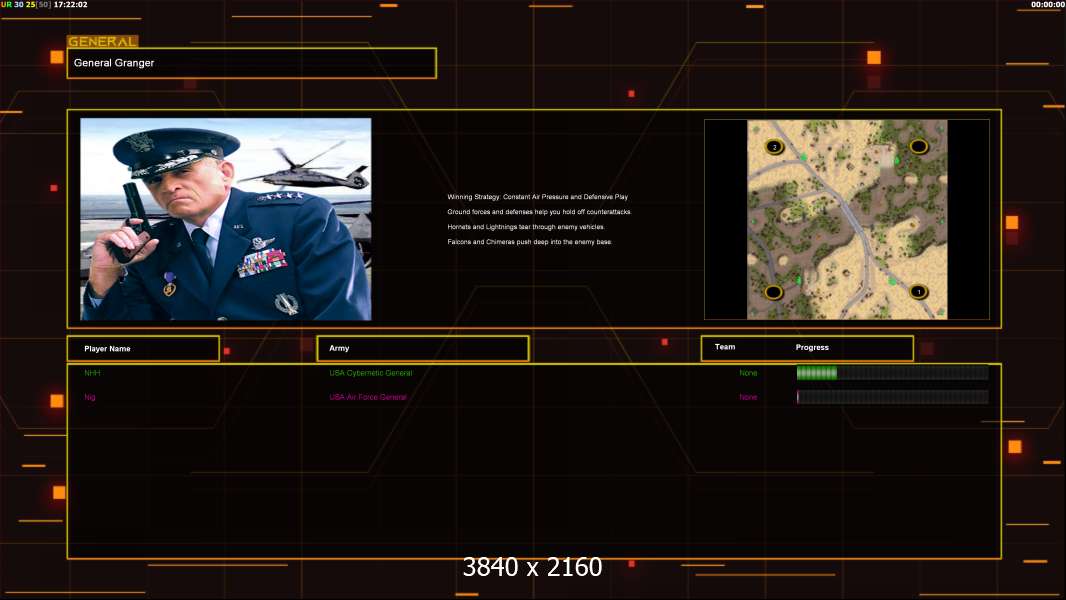Click the USA Cybernetic General army entry
This screenshot has width=1066, height=600.
[371, 373]
